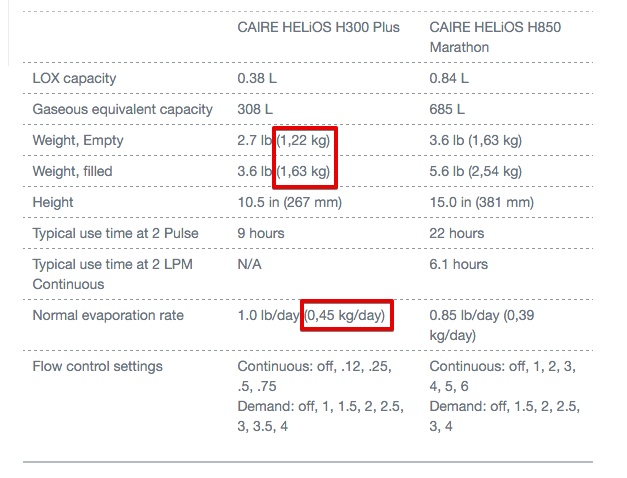Click the Gaseous equivalent capacity label
Viewport: 627px width, 478px height.
[x=122, y=109]
